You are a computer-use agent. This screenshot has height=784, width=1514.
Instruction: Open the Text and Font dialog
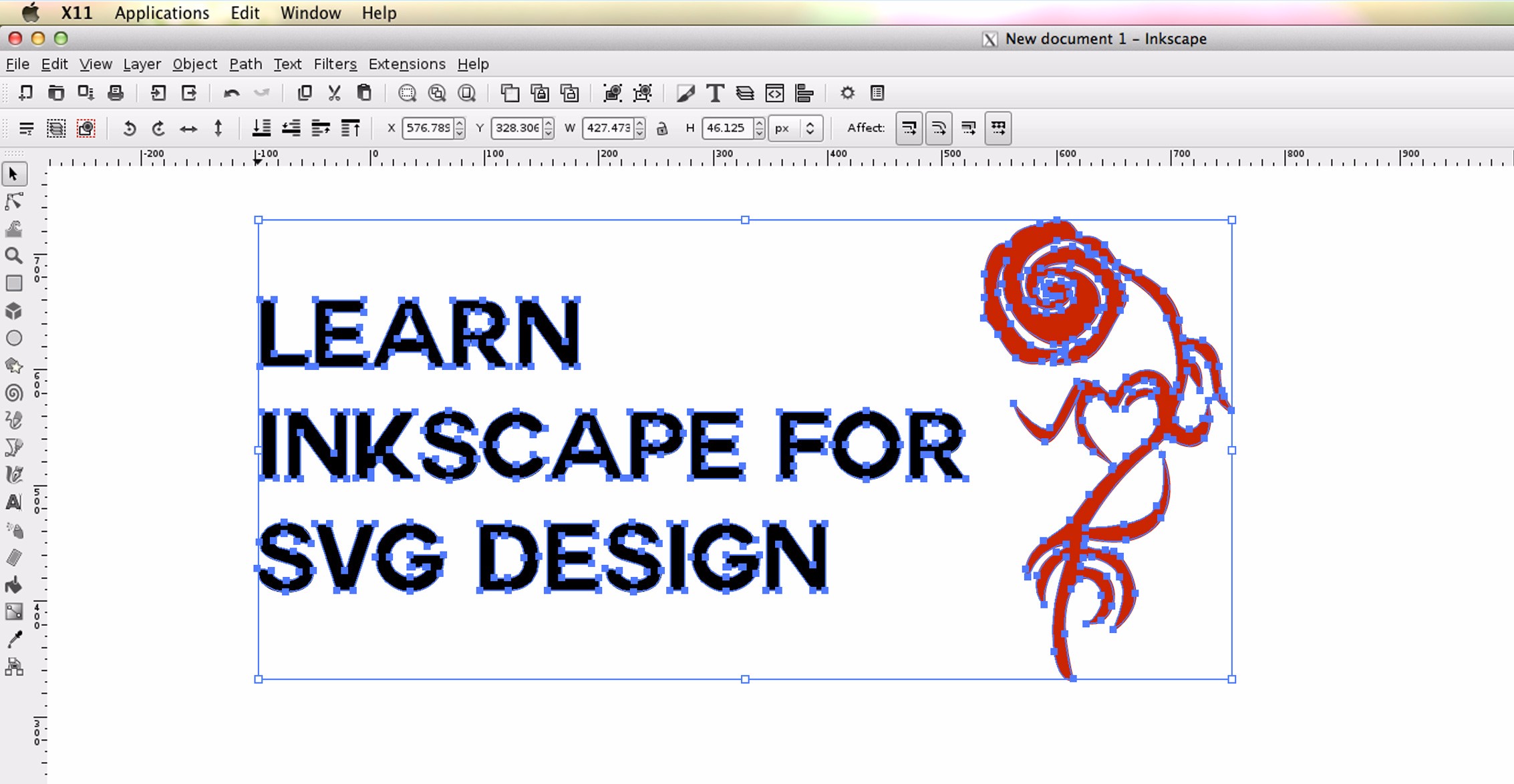coord(715,93)
